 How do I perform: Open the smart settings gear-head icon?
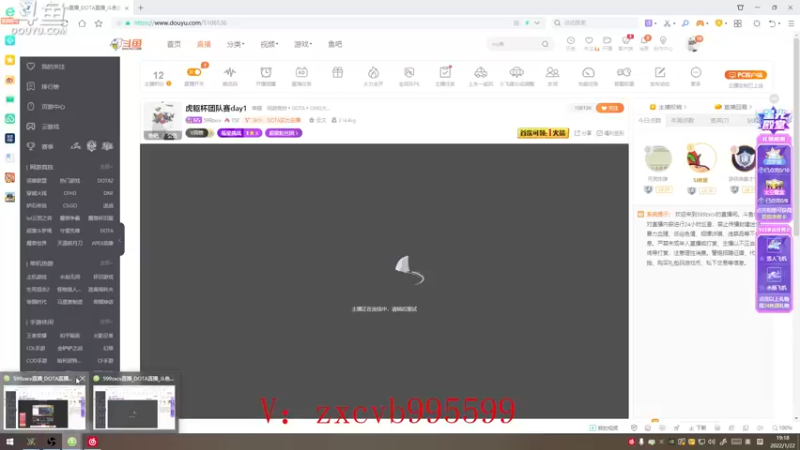623,72
